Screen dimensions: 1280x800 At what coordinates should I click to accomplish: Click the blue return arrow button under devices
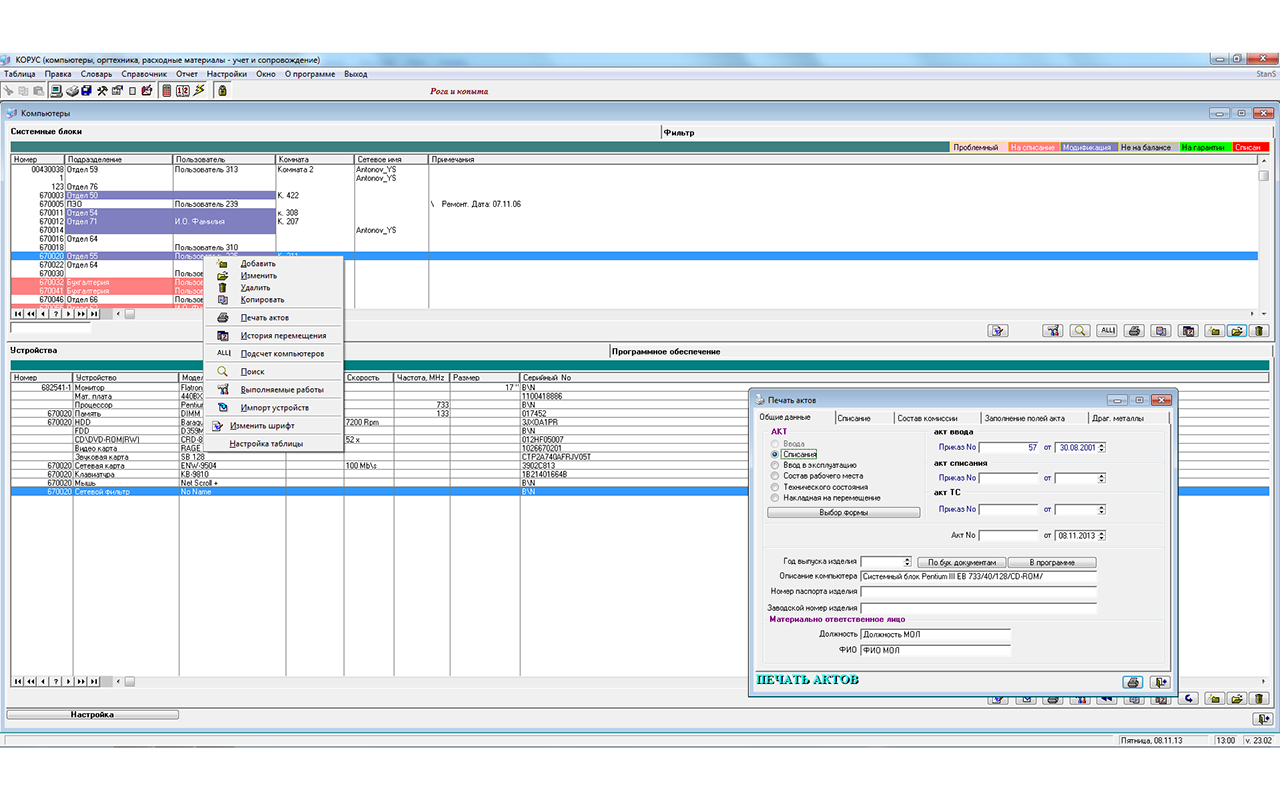[x=1188, y=698]
